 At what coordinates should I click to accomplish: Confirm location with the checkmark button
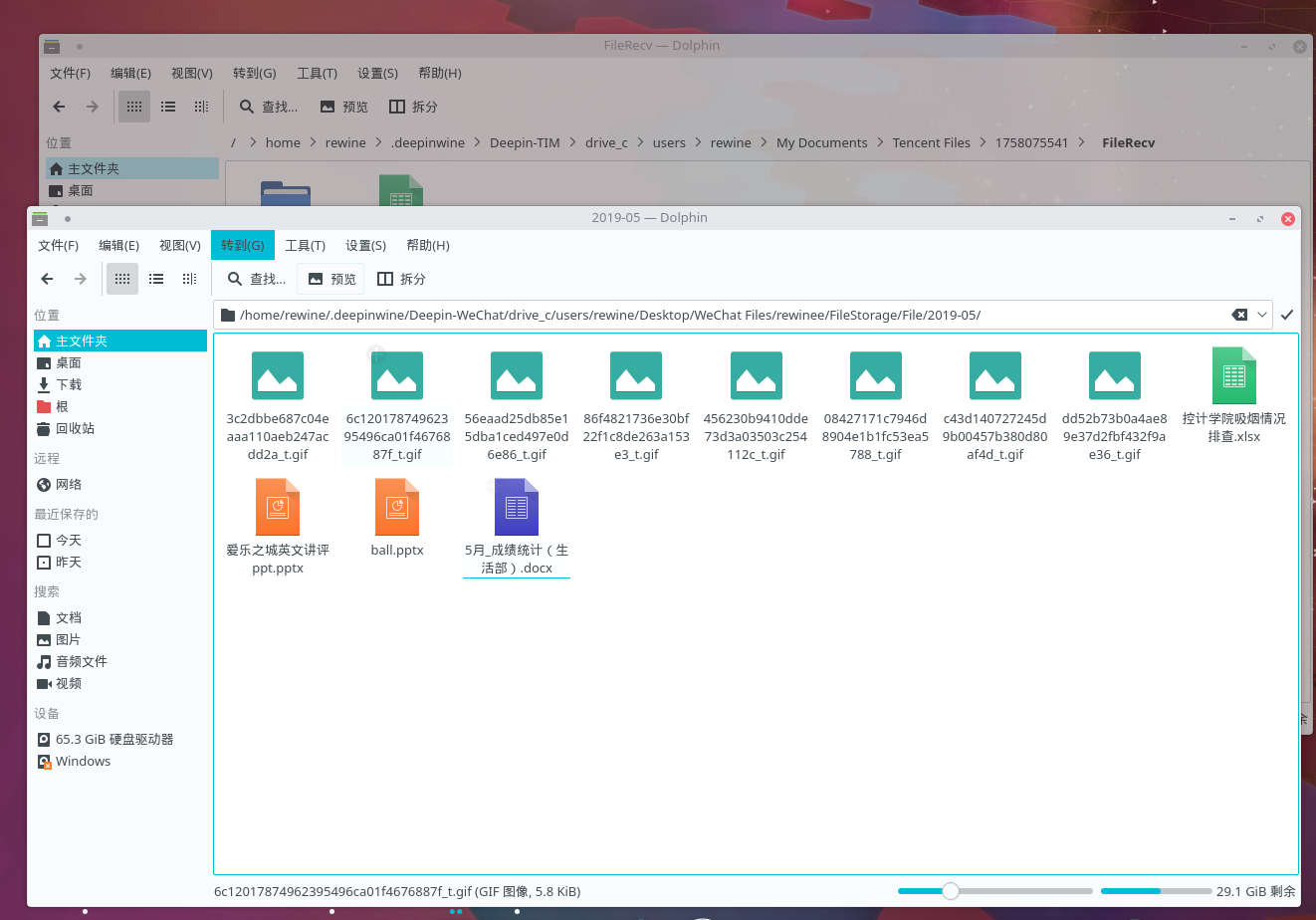coord(1287,315)
